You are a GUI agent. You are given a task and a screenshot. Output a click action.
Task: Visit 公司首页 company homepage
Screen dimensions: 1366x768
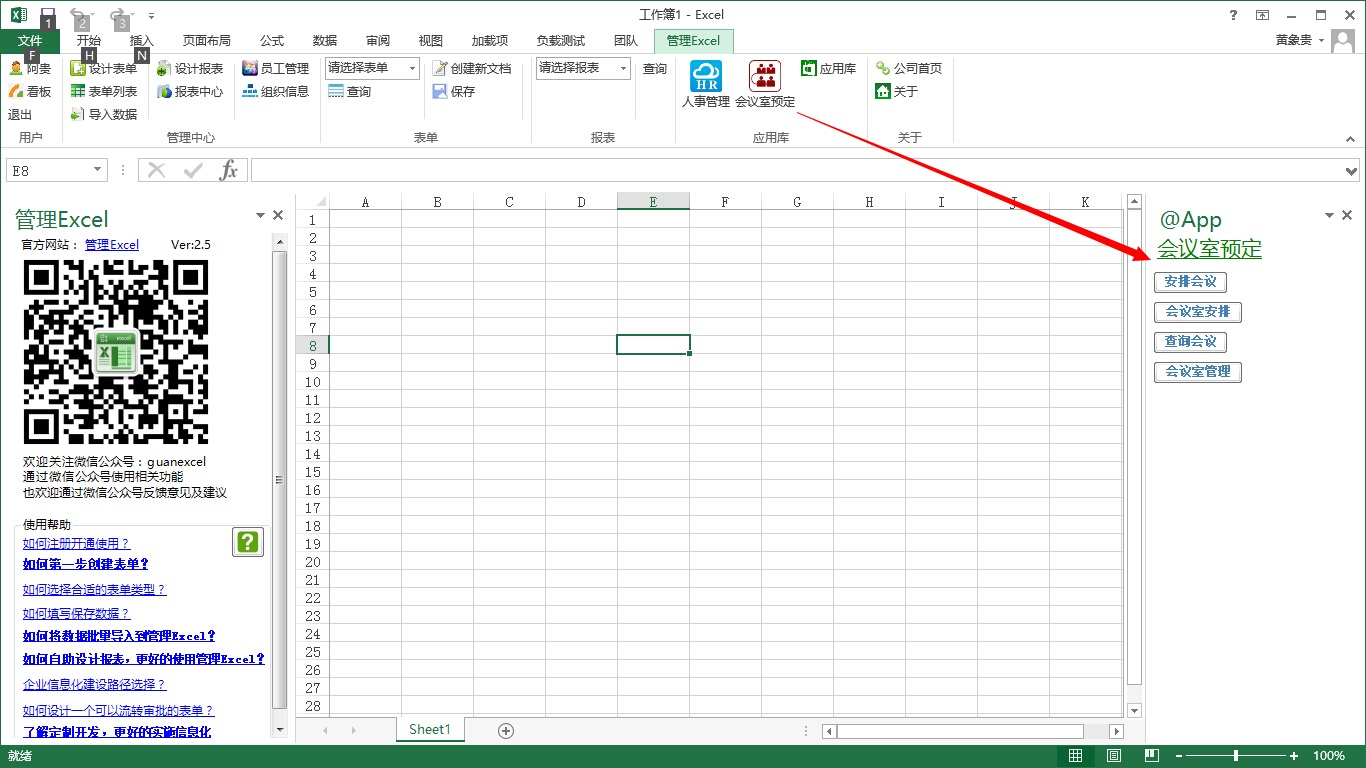[x=909, y=69]
